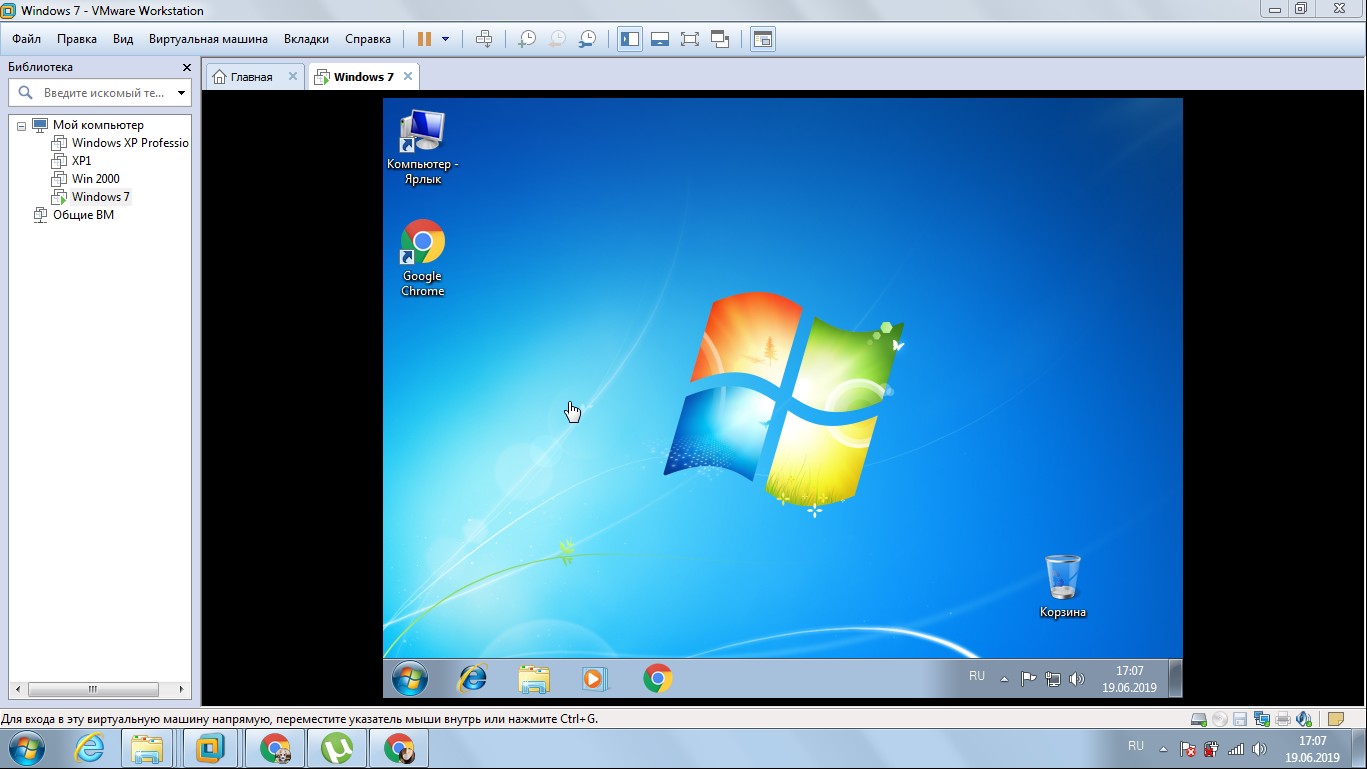The image size is (1367, 769).
Task: Close the Библиотека panel
Action: coord(186,67)
